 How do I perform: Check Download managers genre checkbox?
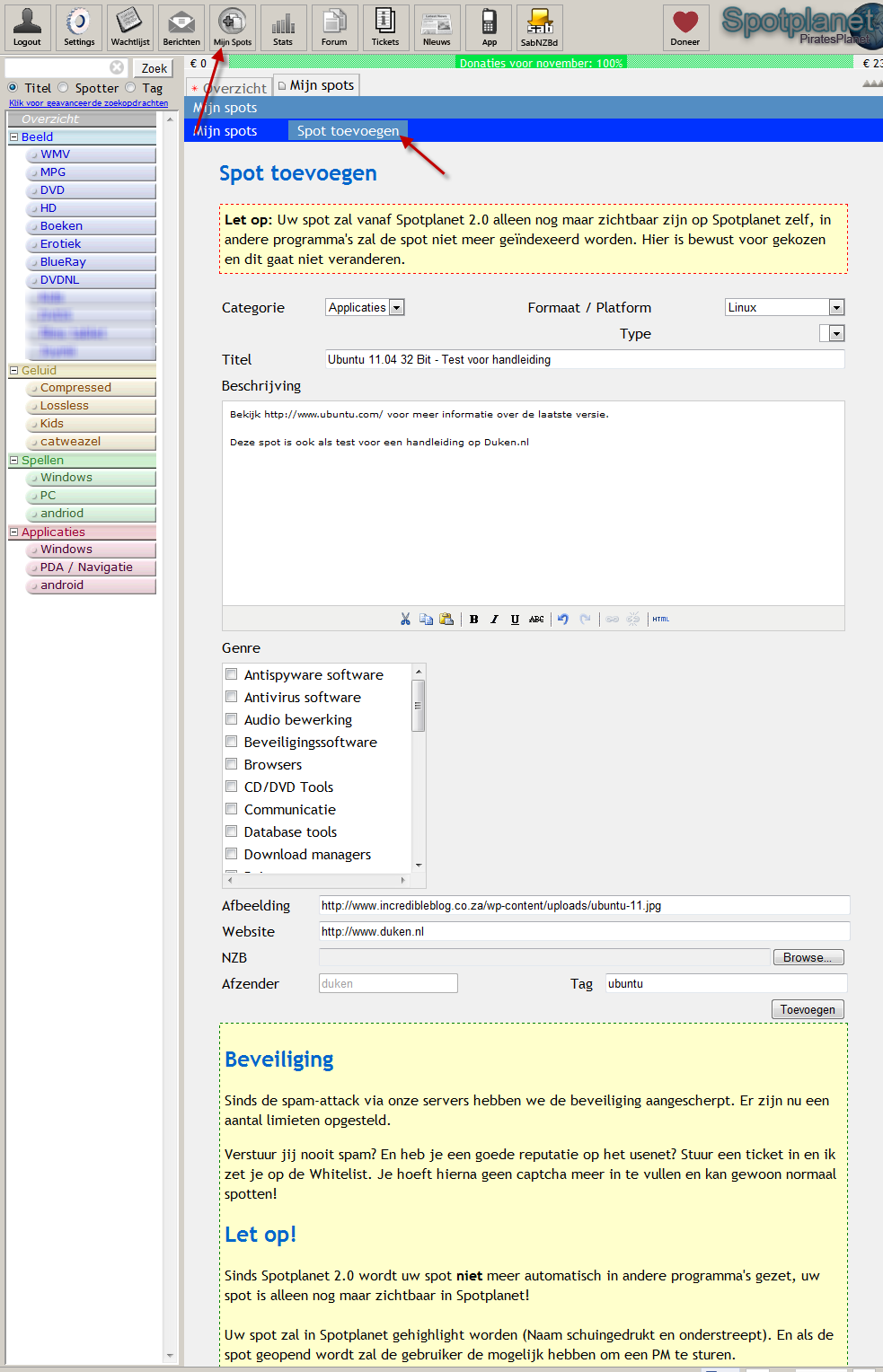(232, 853)
